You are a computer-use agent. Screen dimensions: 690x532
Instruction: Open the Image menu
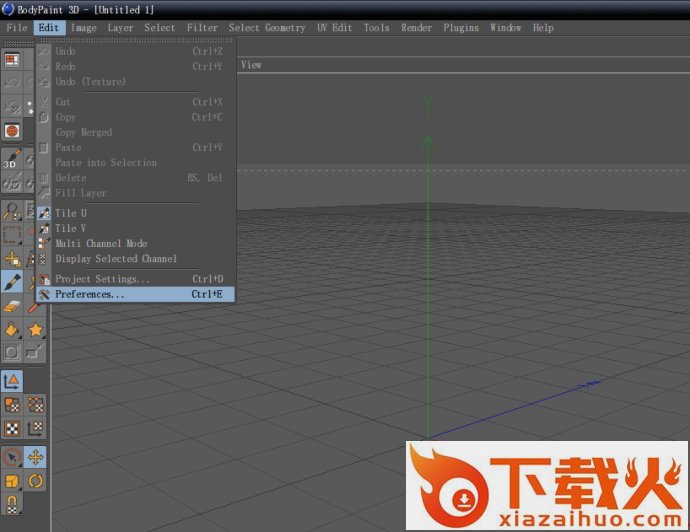coord(84,28)
